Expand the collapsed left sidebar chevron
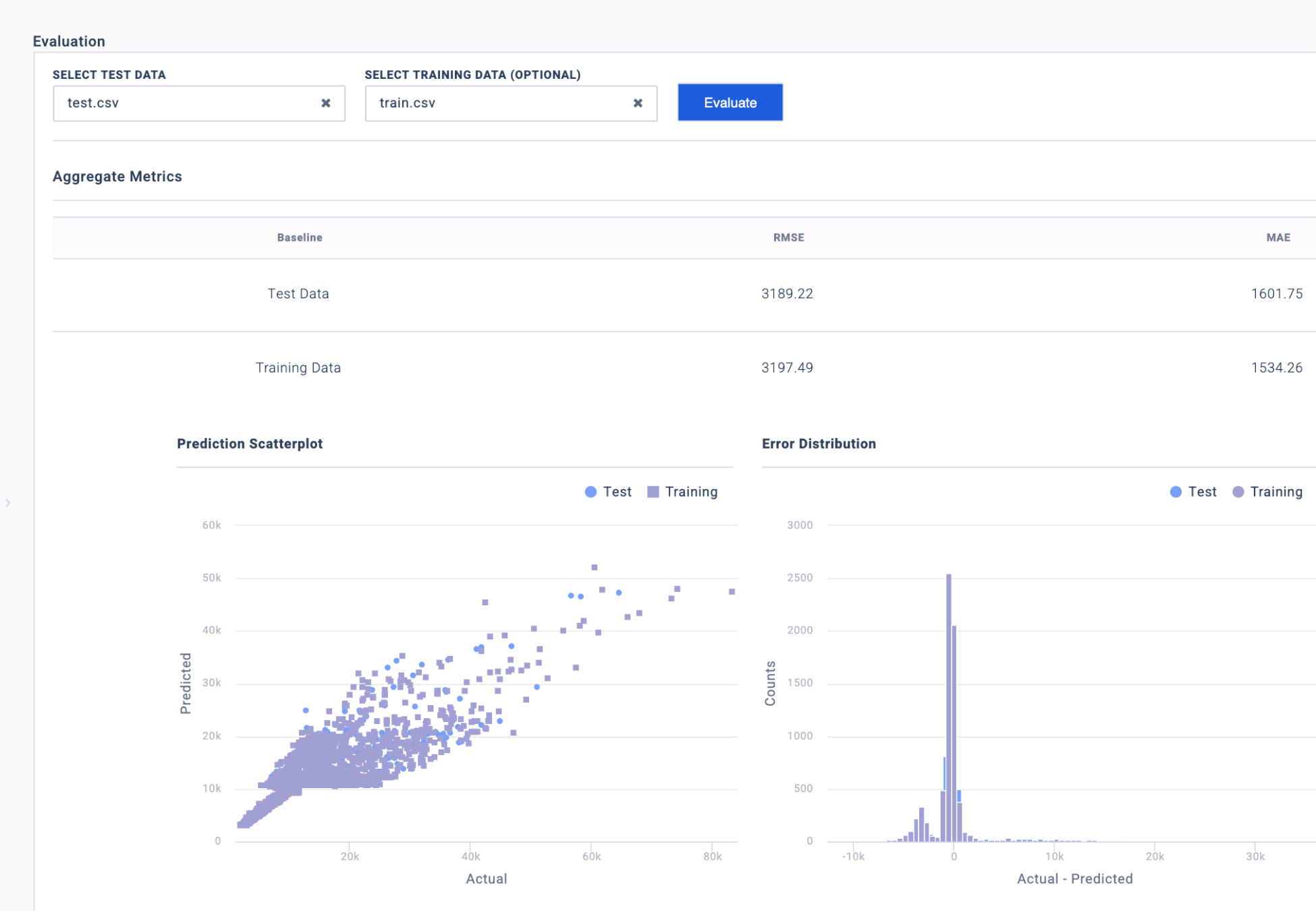The width and height of the screenshot is (1316, 911). click(x=7, y=503)
